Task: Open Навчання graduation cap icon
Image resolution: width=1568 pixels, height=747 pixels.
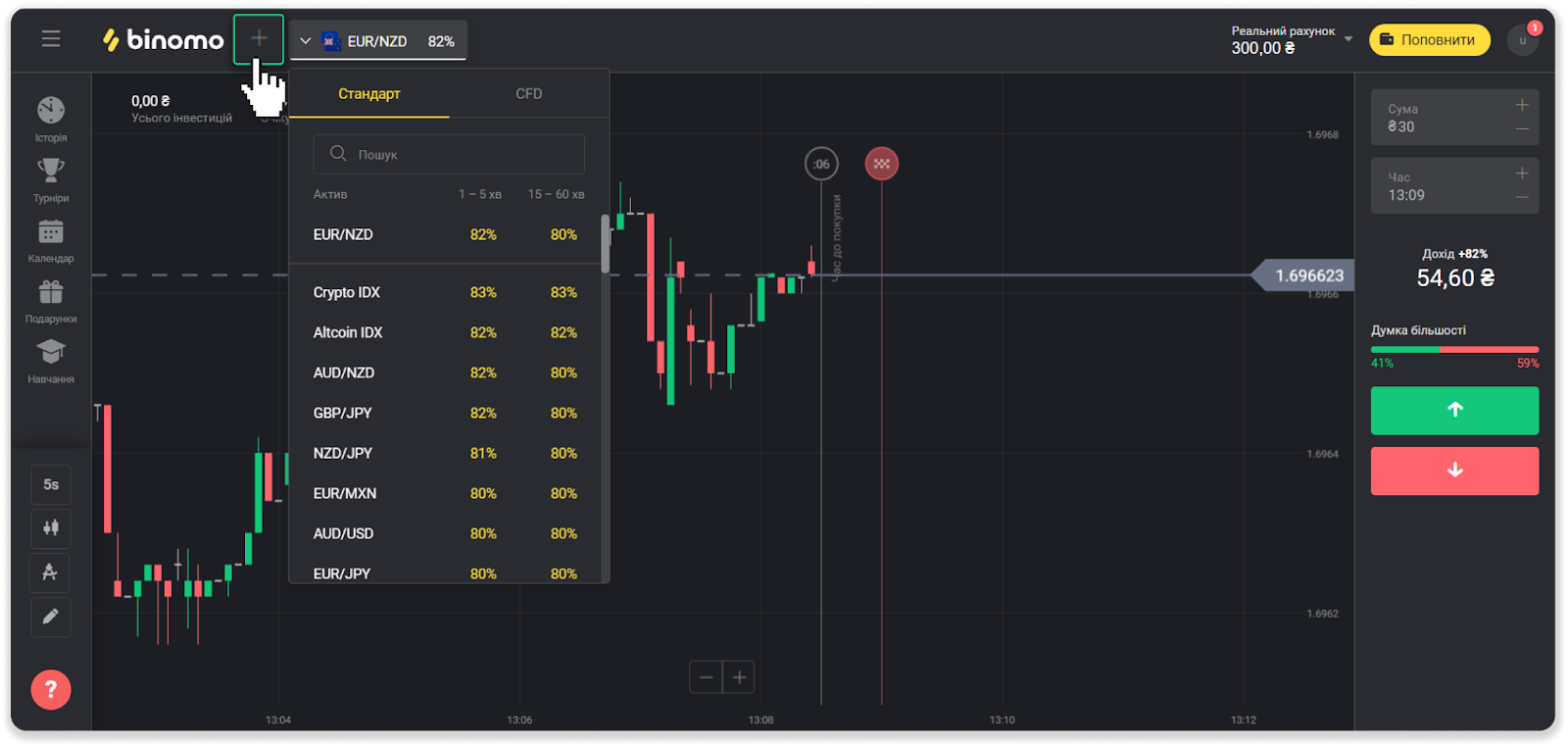Action: click(x=51, y=352)
